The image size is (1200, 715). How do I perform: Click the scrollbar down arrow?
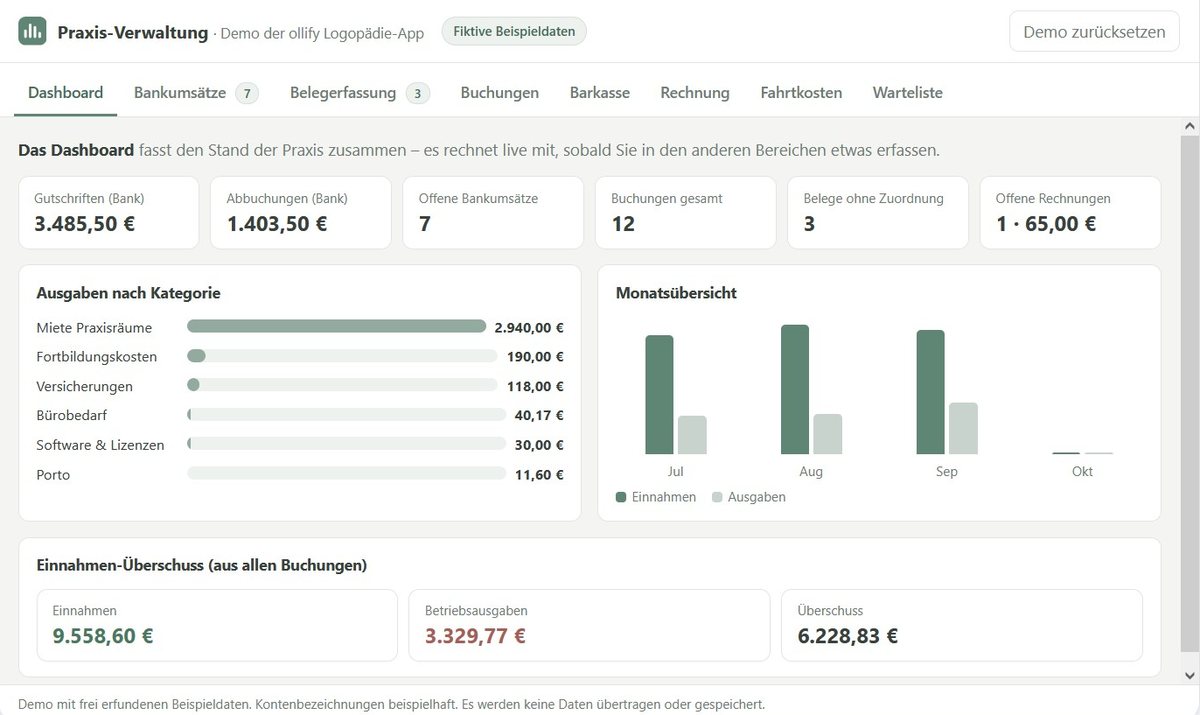pyautogui.click(x=1190, y=675)
